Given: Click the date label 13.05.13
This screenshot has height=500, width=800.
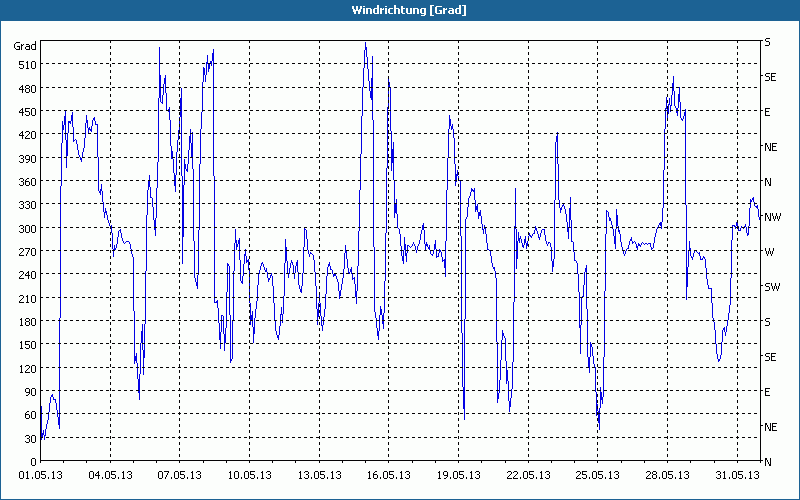Looking at the screenshot, I should coord(319,476).
